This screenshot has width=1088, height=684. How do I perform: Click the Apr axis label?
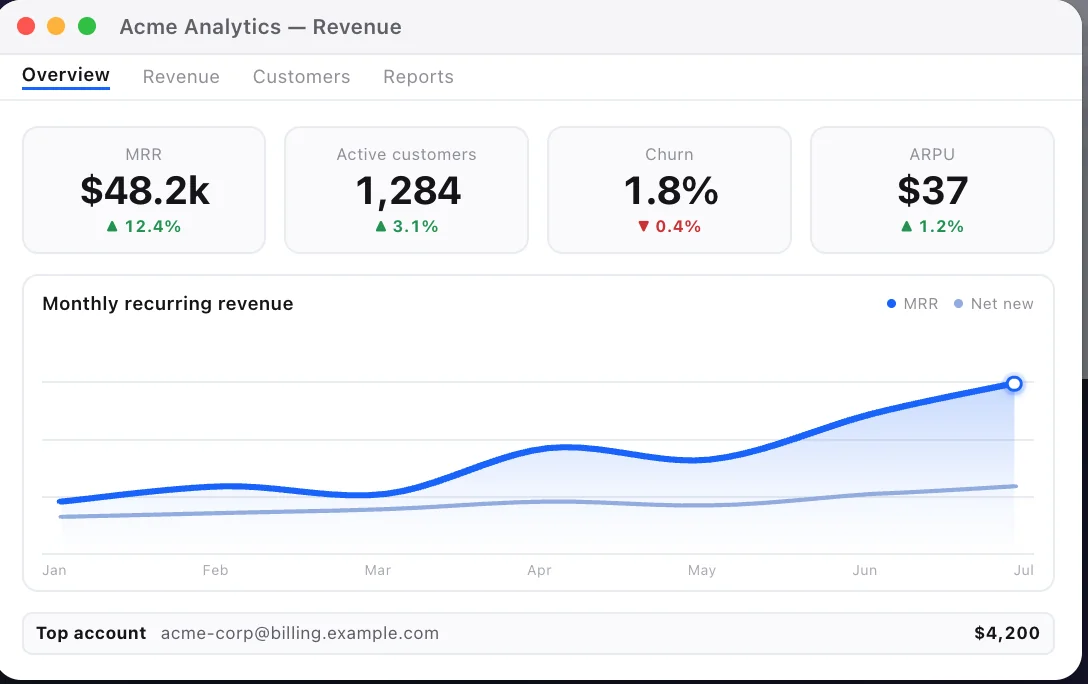coord(539,570)
